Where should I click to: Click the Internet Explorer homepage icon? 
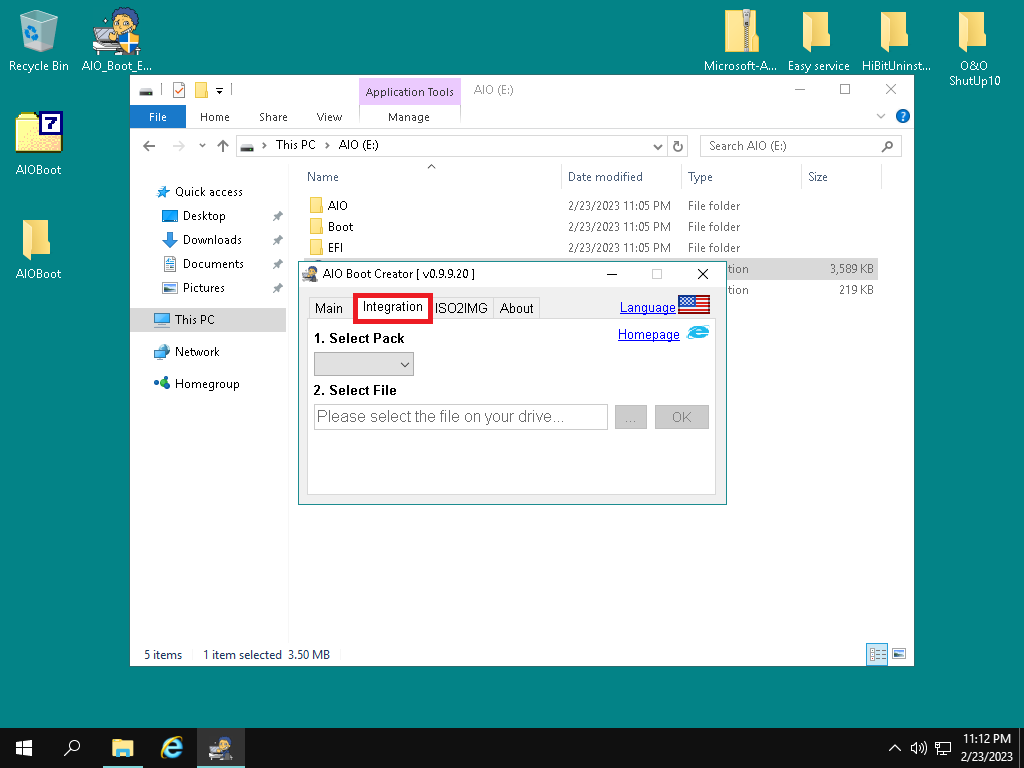[697, 333]
